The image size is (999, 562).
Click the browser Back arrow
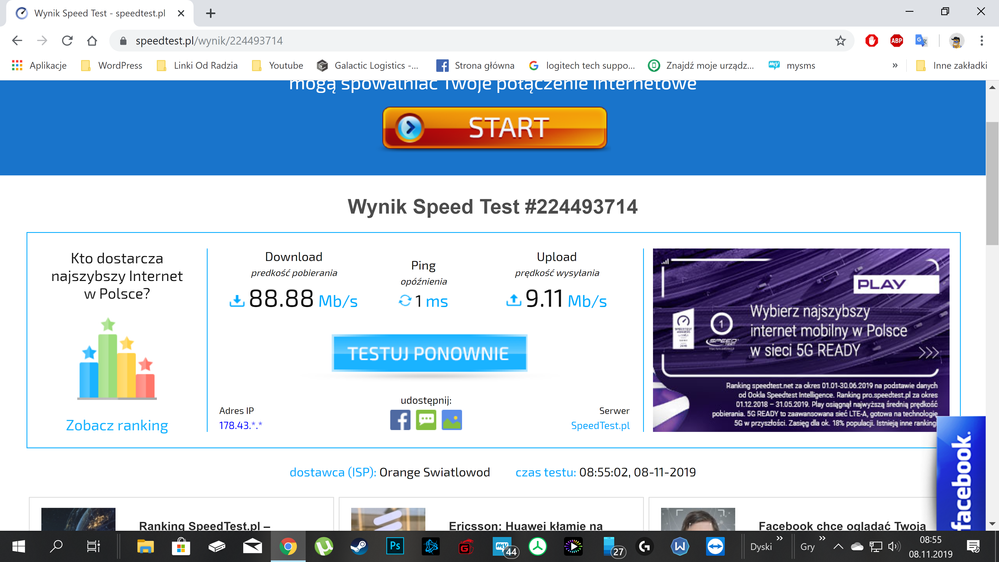coord(17,41)
